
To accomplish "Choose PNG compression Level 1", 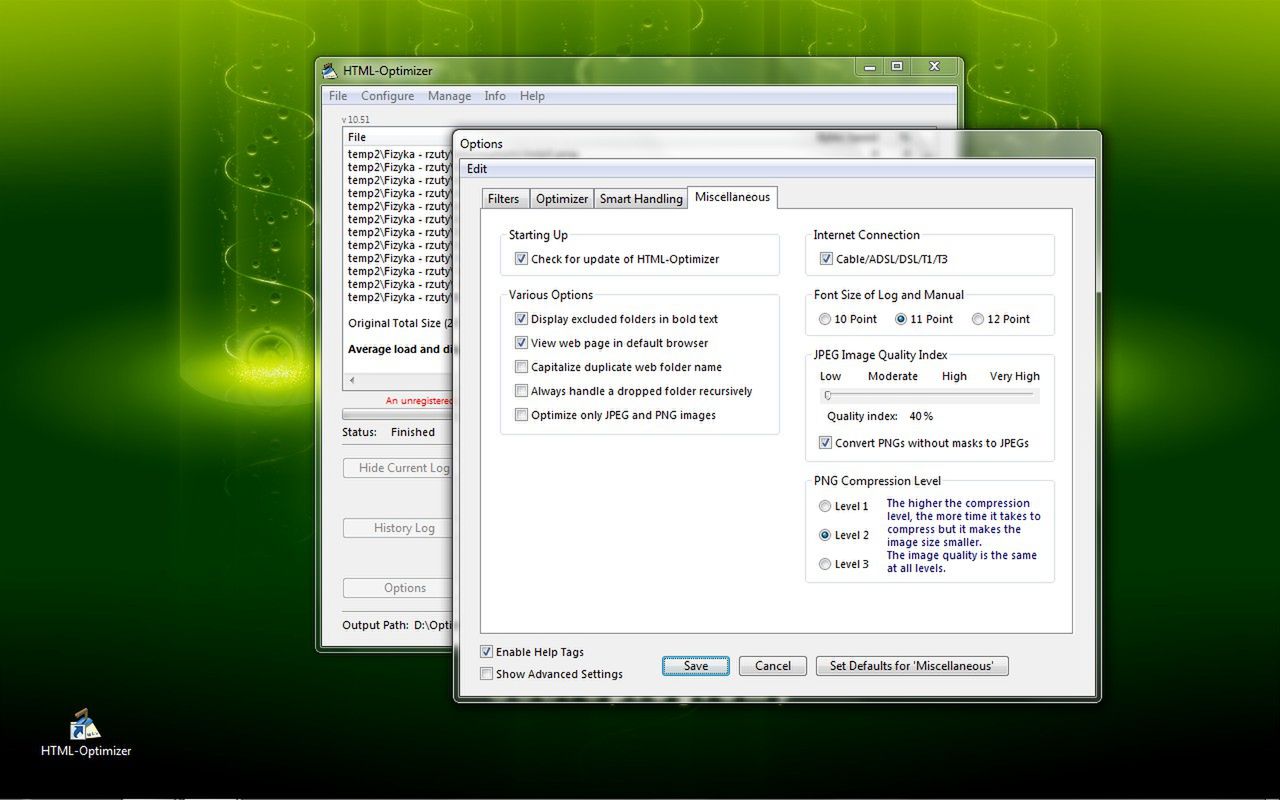I will (825, 506).
